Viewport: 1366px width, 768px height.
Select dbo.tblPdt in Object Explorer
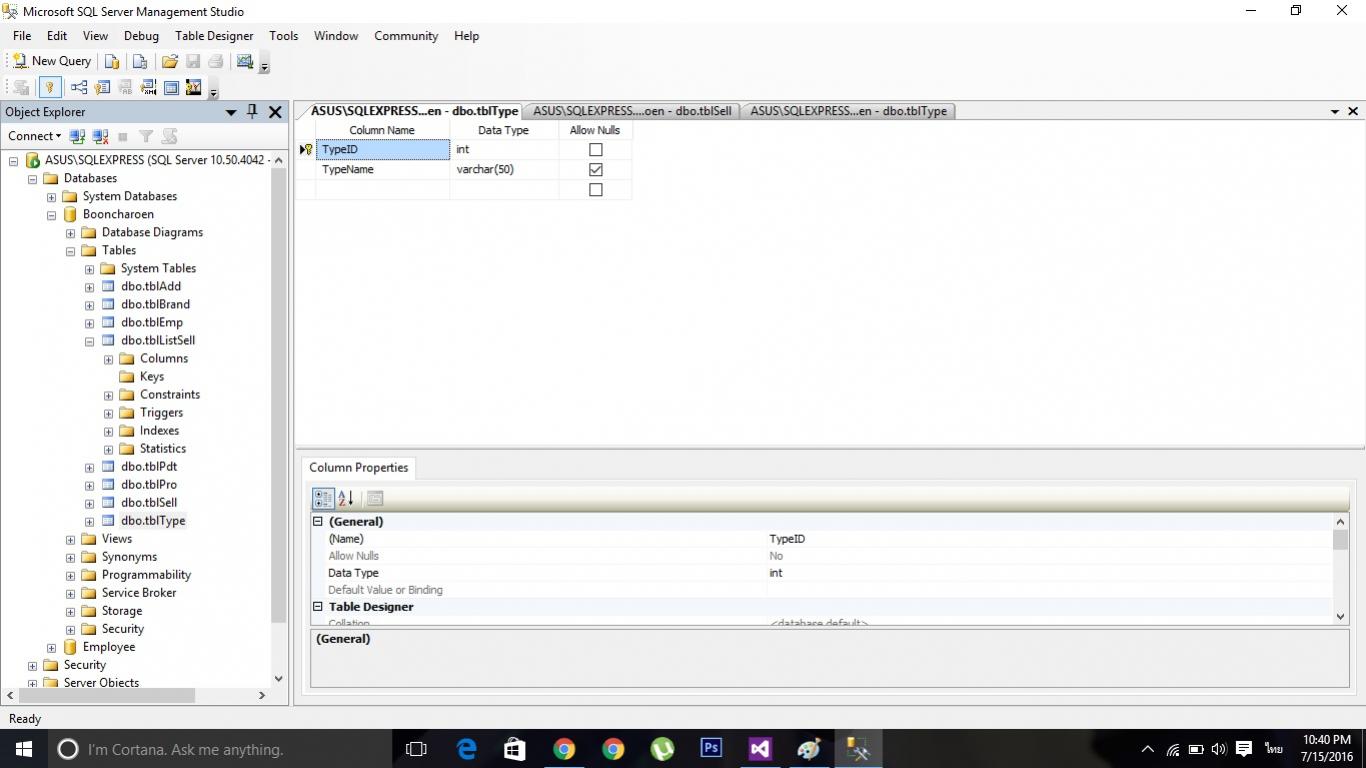pos(149,467)
